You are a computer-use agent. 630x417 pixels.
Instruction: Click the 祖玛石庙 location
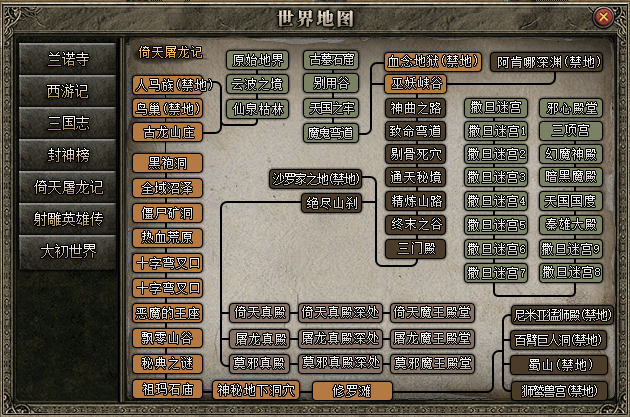(x=168, y=389)
